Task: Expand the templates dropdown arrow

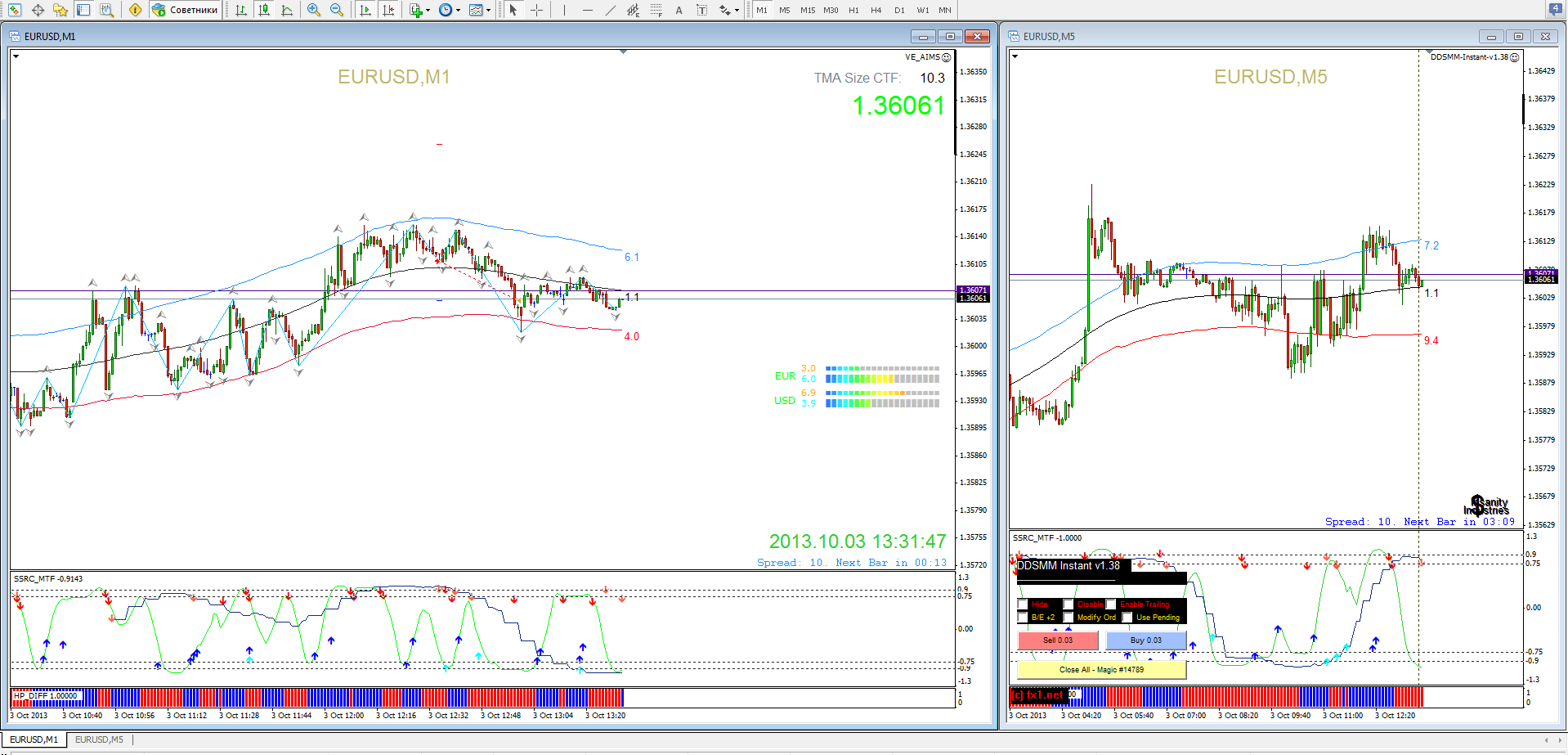Action: (488, 10)
